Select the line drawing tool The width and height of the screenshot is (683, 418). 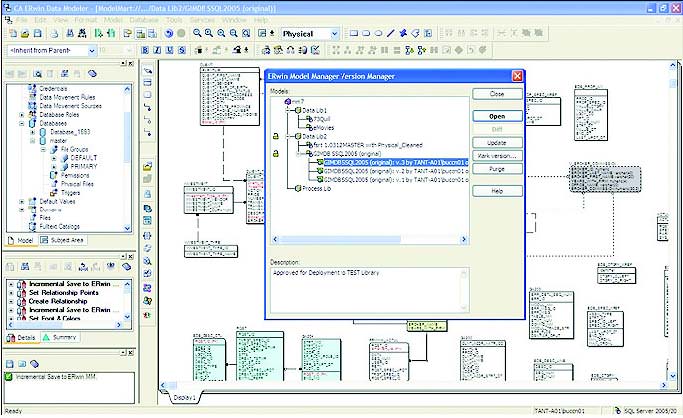pos(390,33)
